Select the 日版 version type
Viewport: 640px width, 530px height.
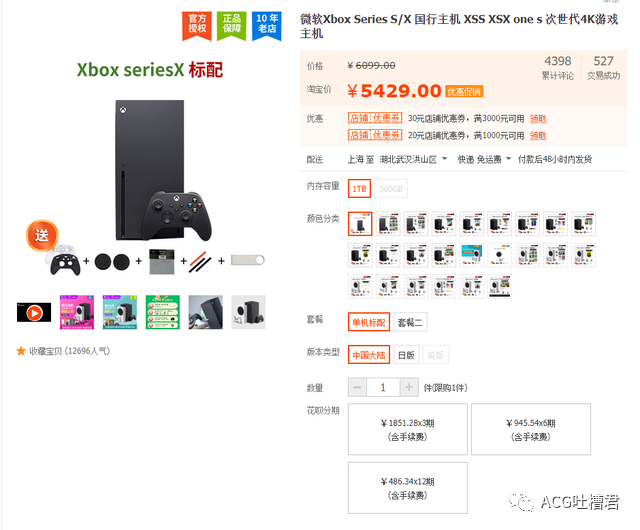[406, 354]
